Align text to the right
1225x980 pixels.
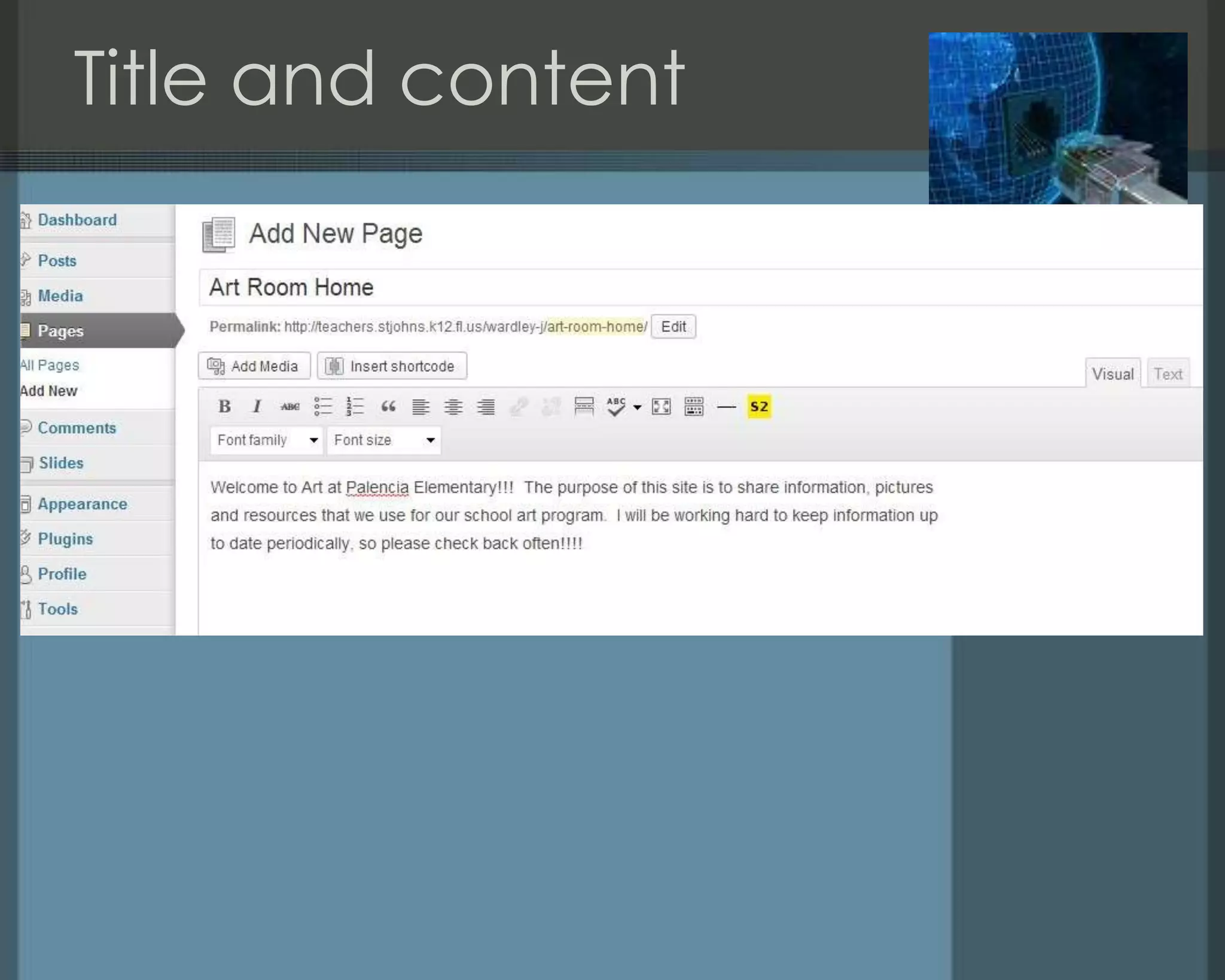[486, 407]
